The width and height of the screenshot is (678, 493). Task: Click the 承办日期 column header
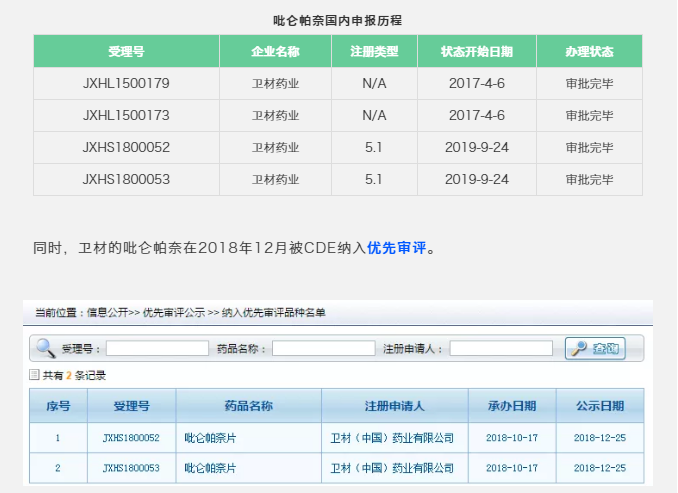[511, 406]
